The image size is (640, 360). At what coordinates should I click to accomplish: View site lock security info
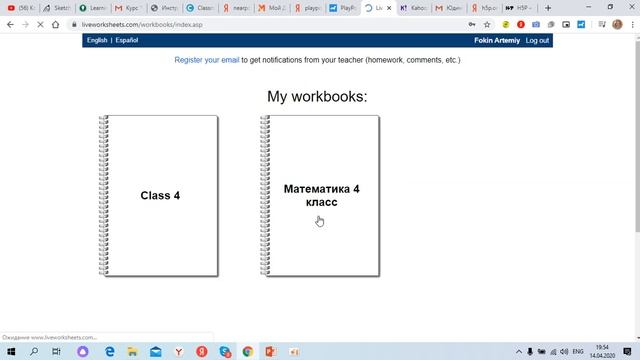(74, 24)
